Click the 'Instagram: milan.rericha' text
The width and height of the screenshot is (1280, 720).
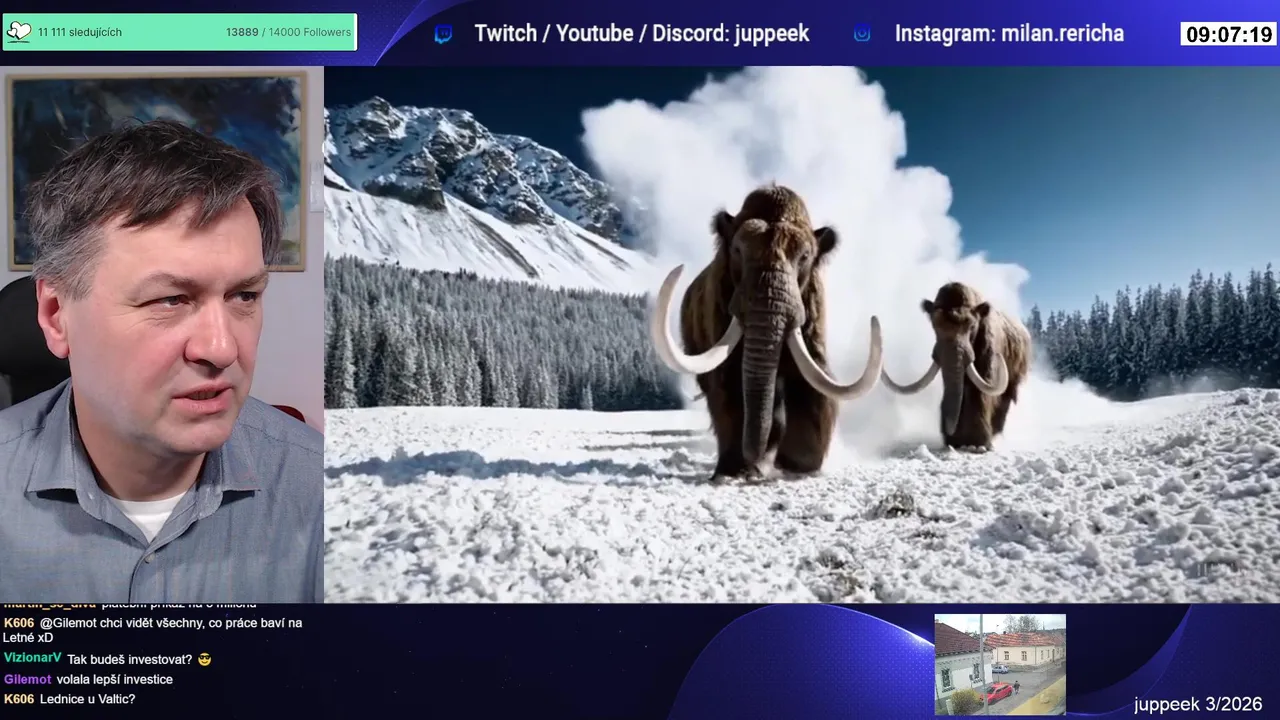tap(1009, 34)
